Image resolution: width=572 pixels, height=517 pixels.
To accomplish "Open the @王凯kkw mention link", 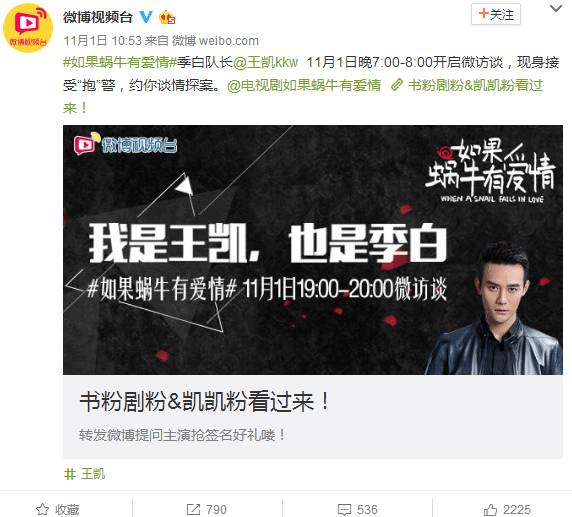I will pyautogui.click(x=266, y=62).
